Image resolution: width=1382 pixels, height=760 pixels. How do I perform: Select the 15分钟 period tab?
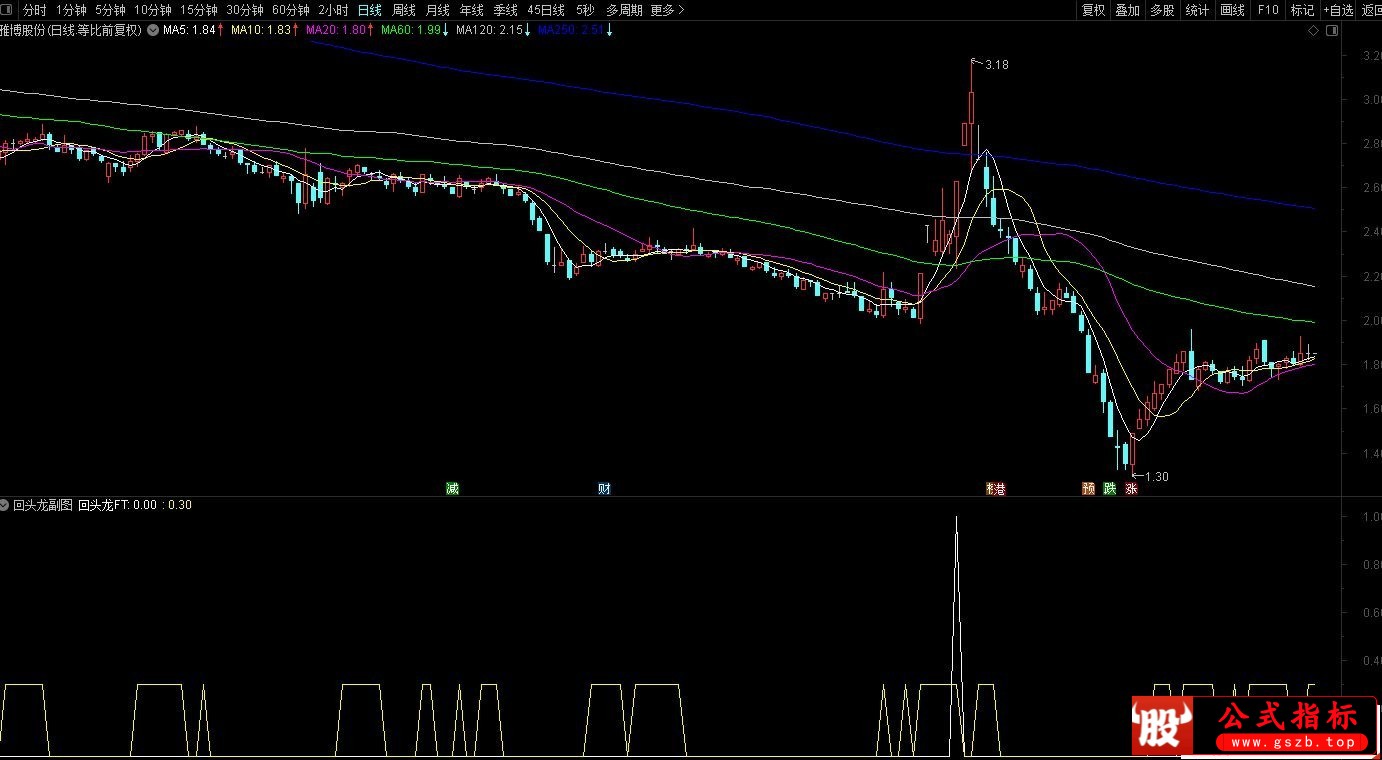click(x=198, y=10)
